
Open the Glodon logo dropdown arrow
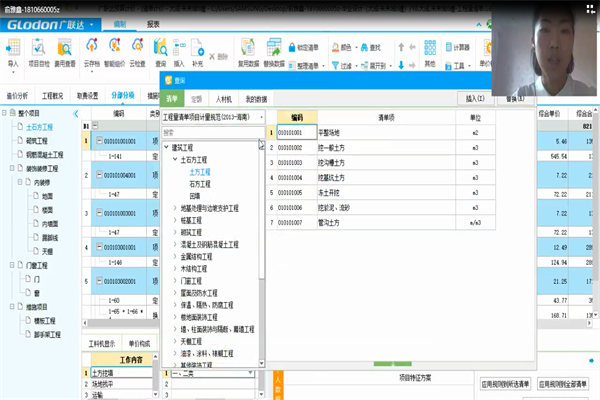click(91, 25)
